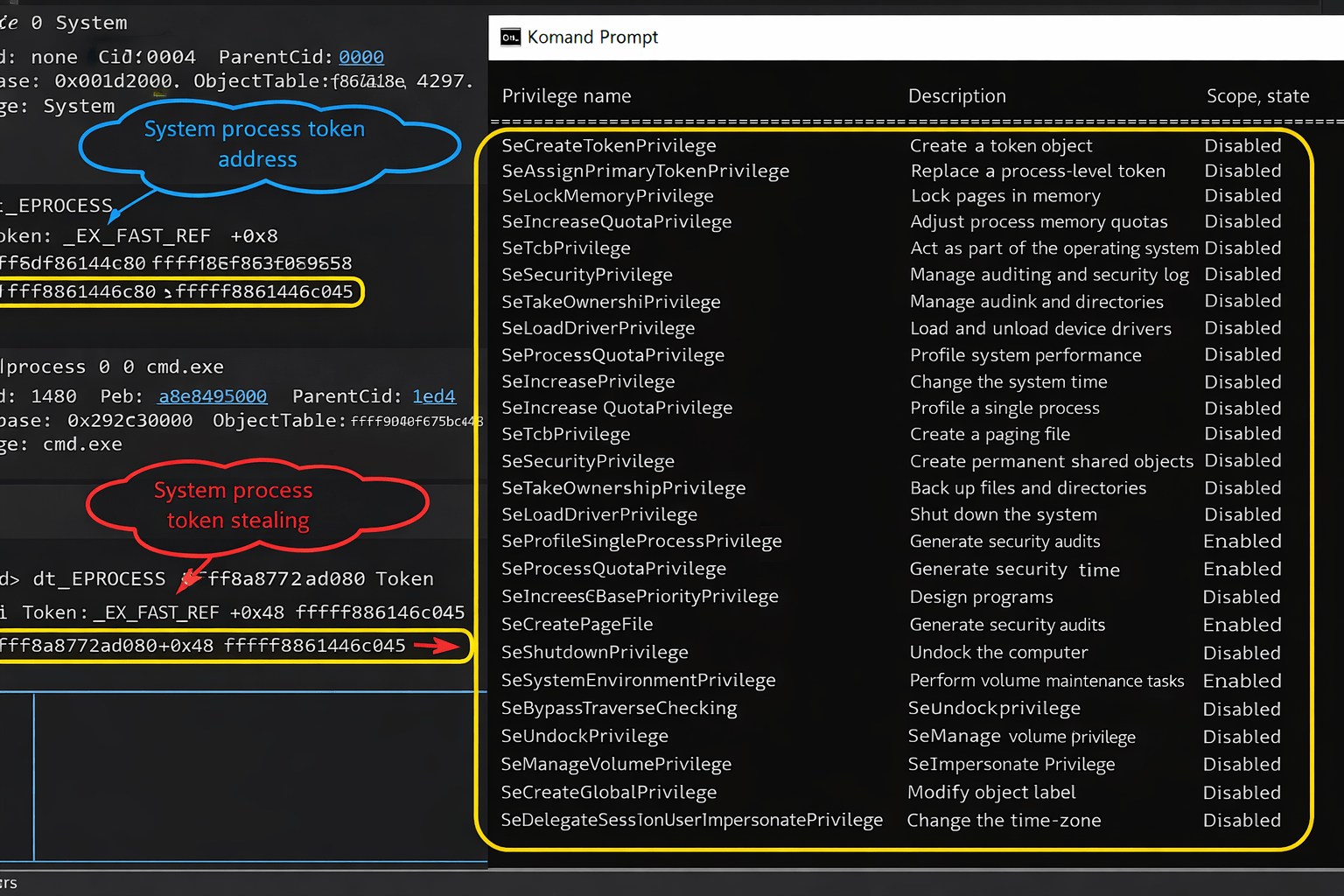The image size is (1344, 896).
Task: Click the red System process token stealing callout
Action: point(236,506)
